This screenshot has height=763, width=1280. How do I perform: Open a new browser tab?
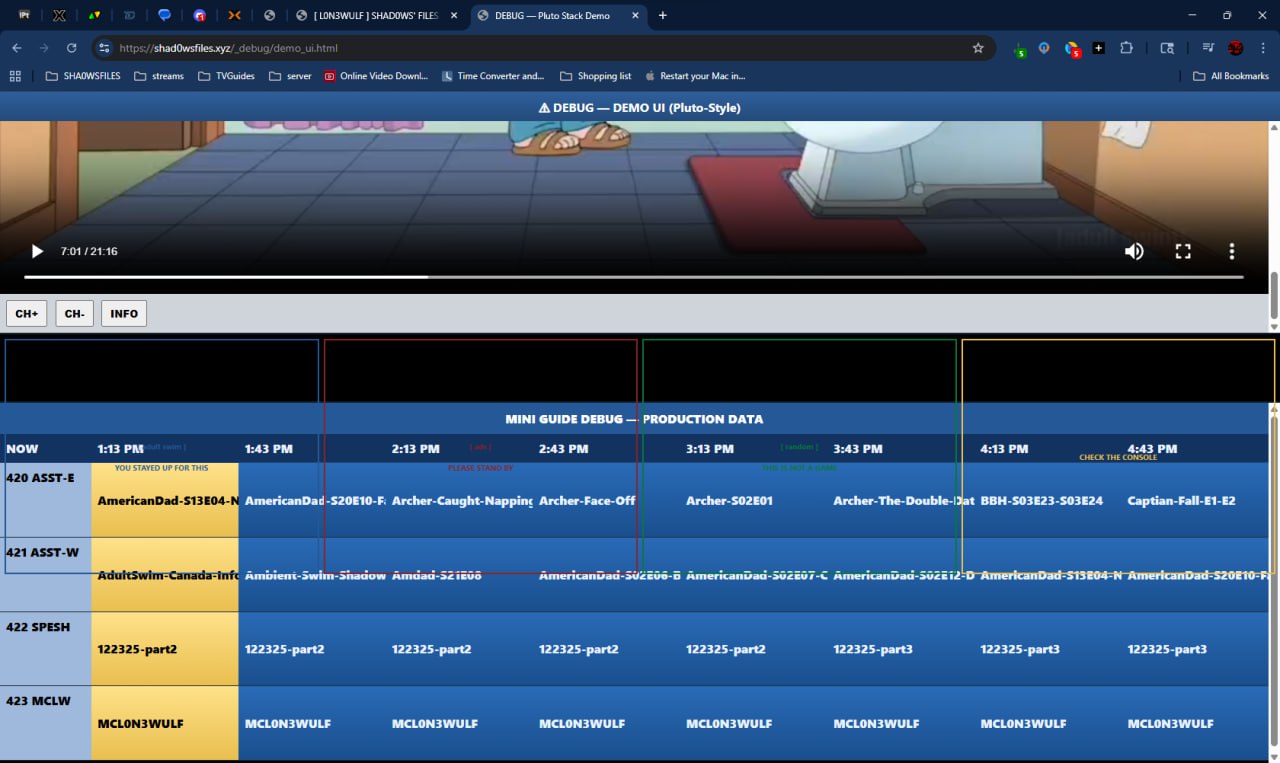pos(662,15)
